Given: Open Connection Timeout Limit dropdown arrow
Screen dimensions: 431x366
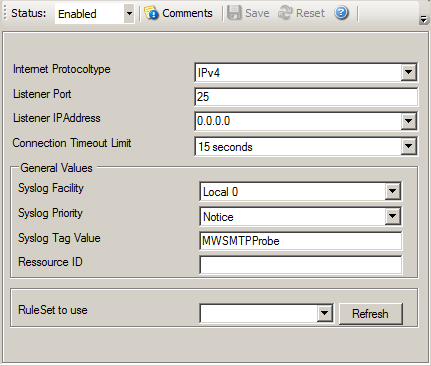Looking at the screenshot, I should tap(409, 146).
